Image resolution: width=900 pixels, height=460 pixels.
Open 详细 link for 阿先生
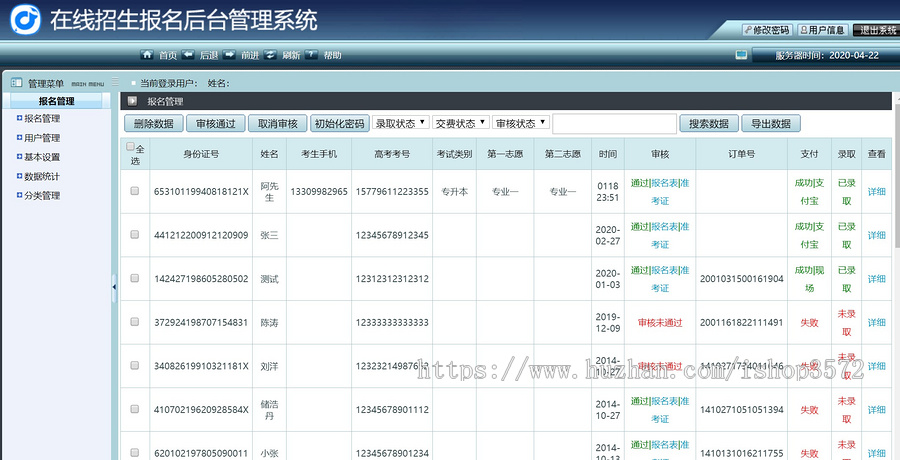[x=876, y=191]
